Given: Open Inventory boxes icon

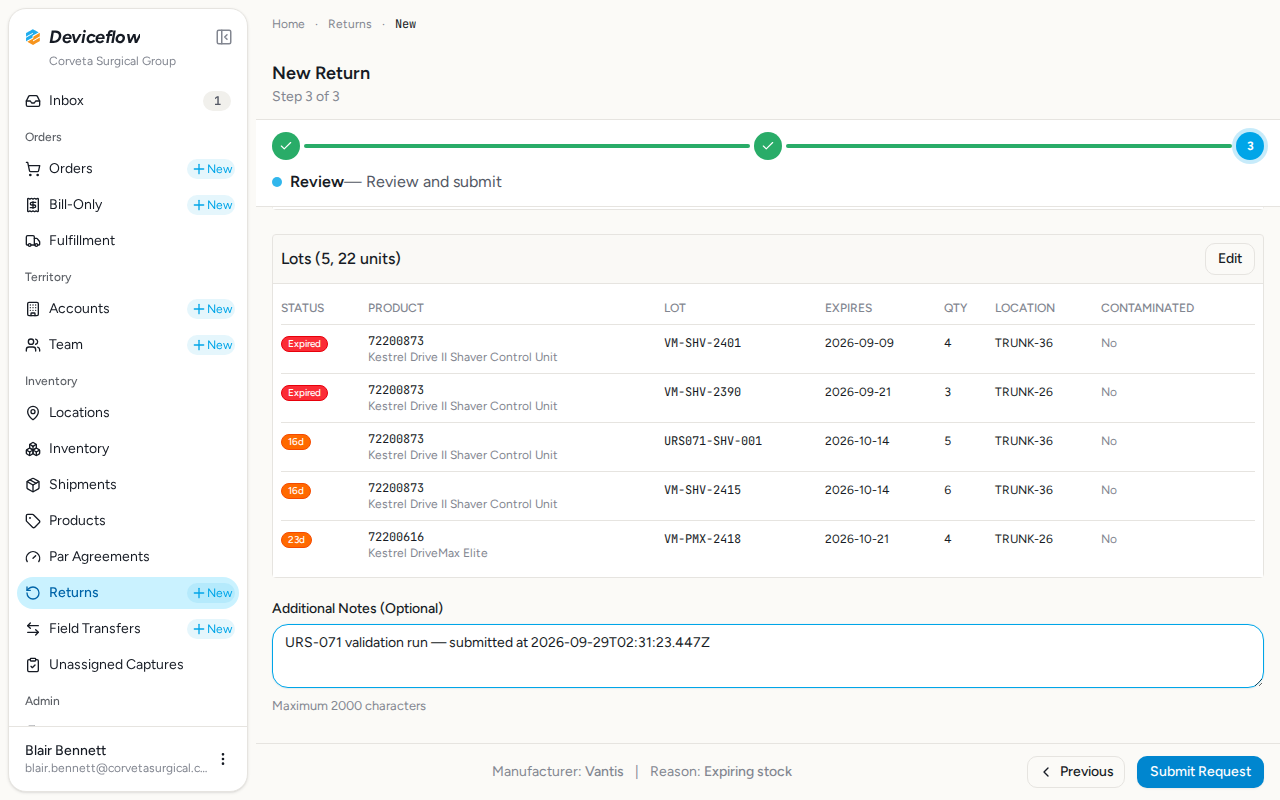Looking at the screenshot, I should pyautogui.click(x=33, y=449).
